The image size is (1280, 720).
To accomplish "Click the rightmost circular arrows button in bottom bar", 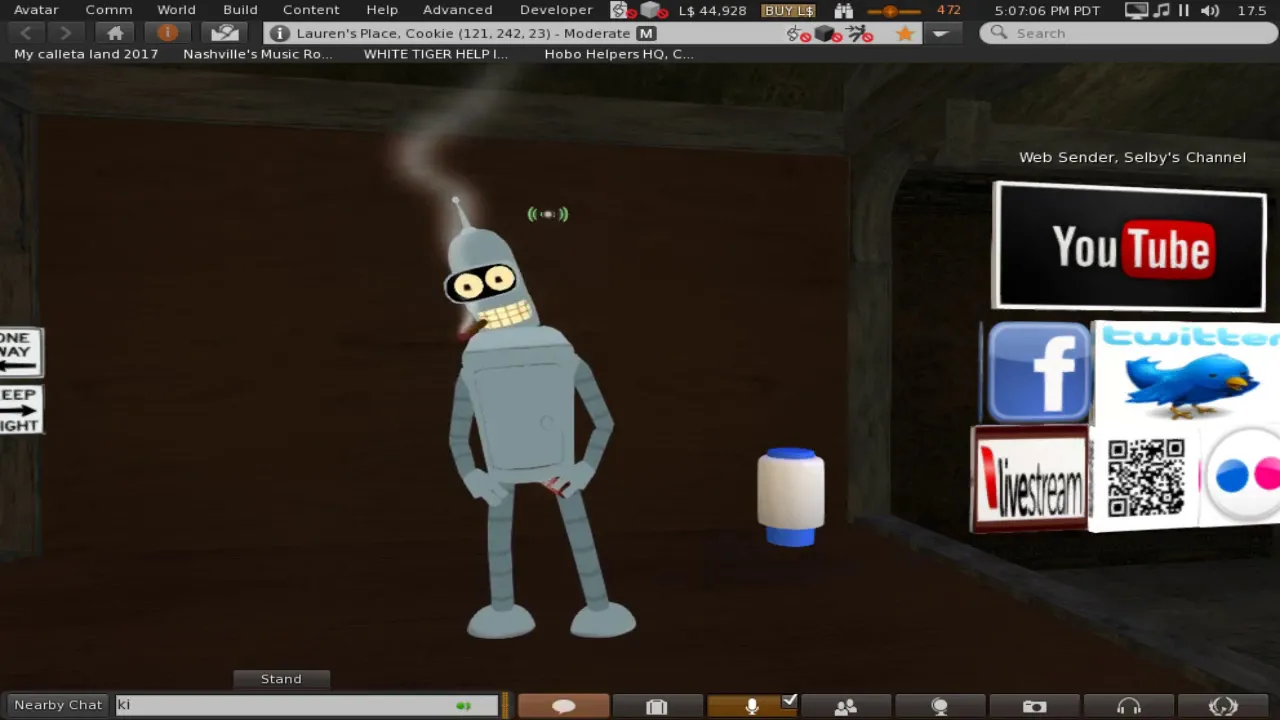I will (x=1223, y=706).
